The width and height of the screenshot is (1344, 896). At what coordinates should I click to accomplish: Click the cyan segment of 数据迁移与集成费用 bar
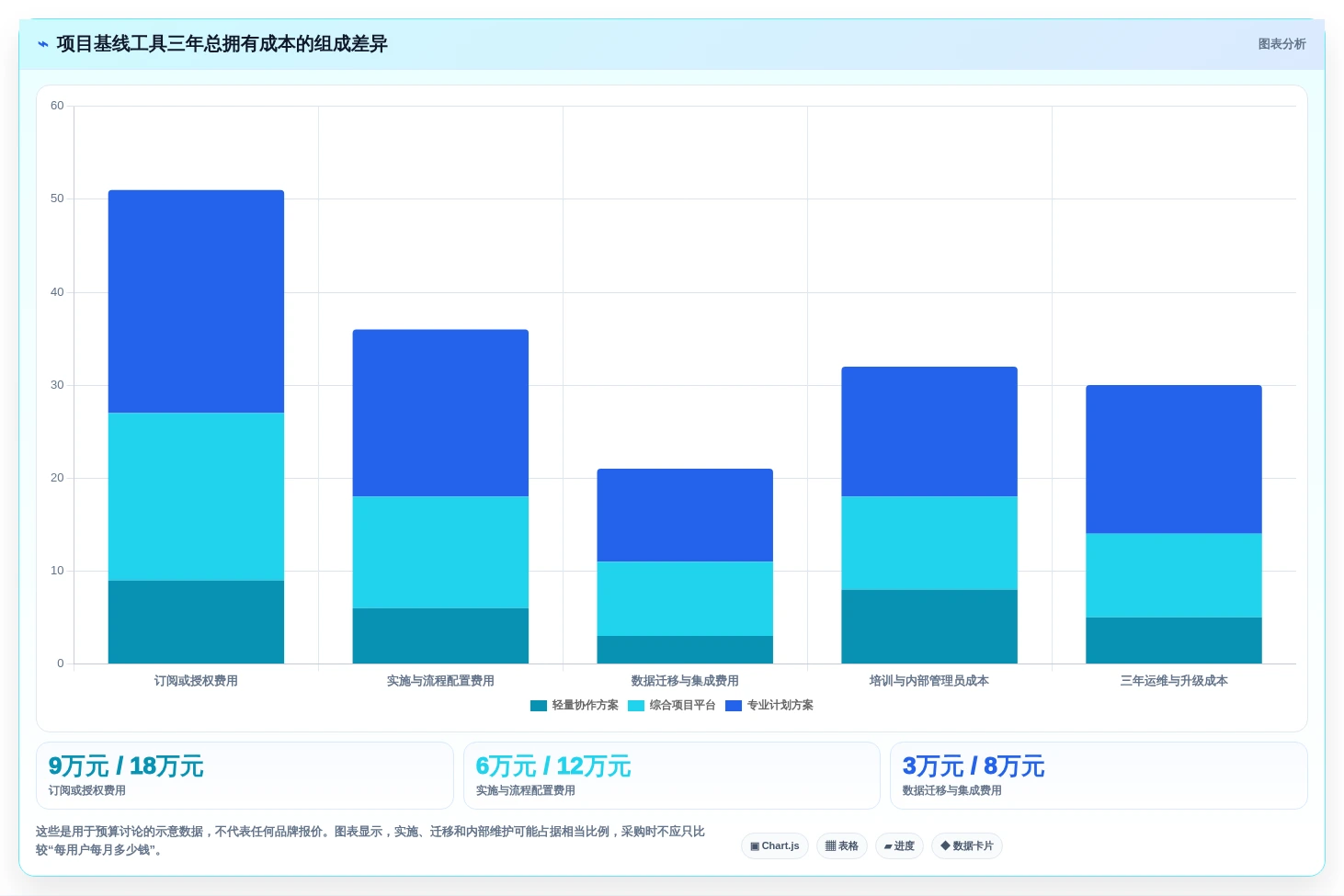click(x=685, y=598)
